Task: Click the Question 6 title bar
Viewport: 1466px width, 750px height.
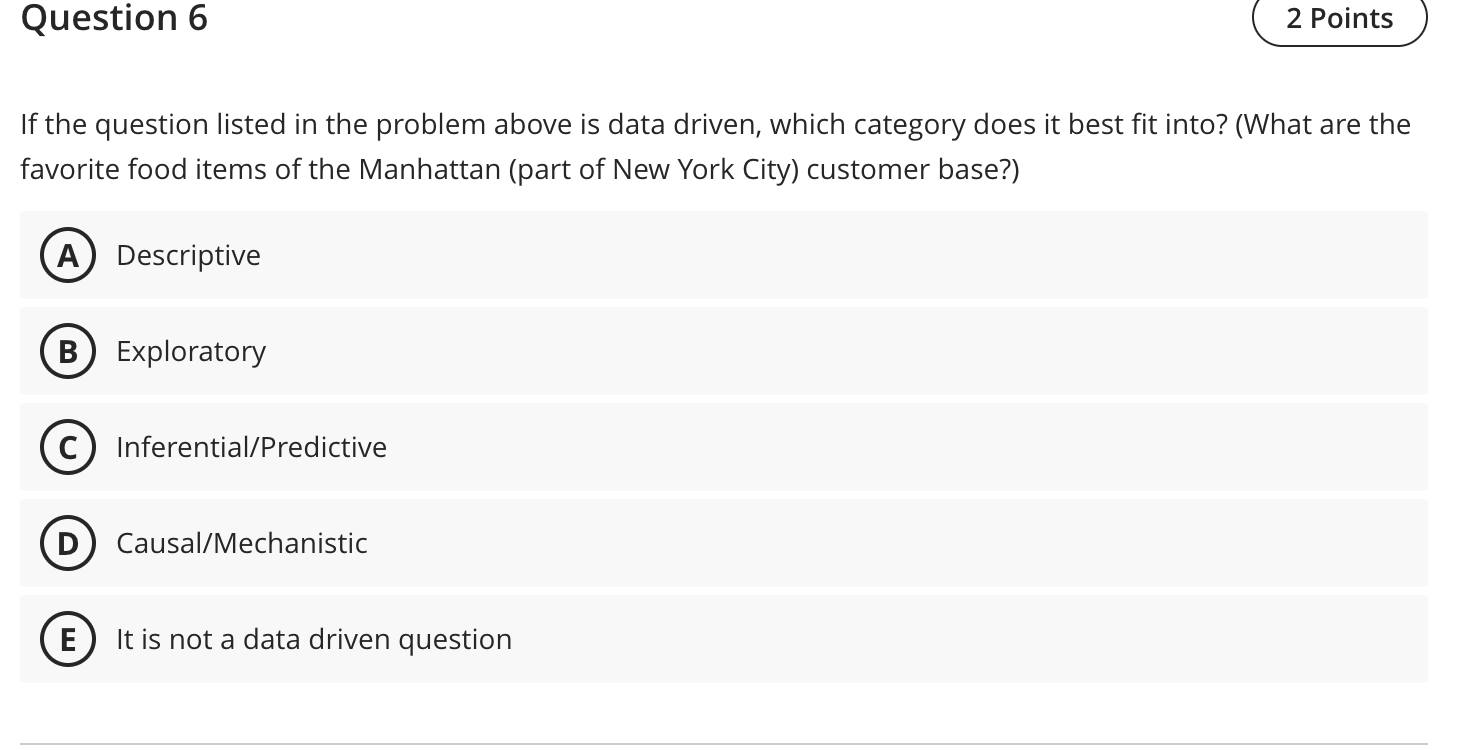Action: pyautogui.click(x=113, y=18)
